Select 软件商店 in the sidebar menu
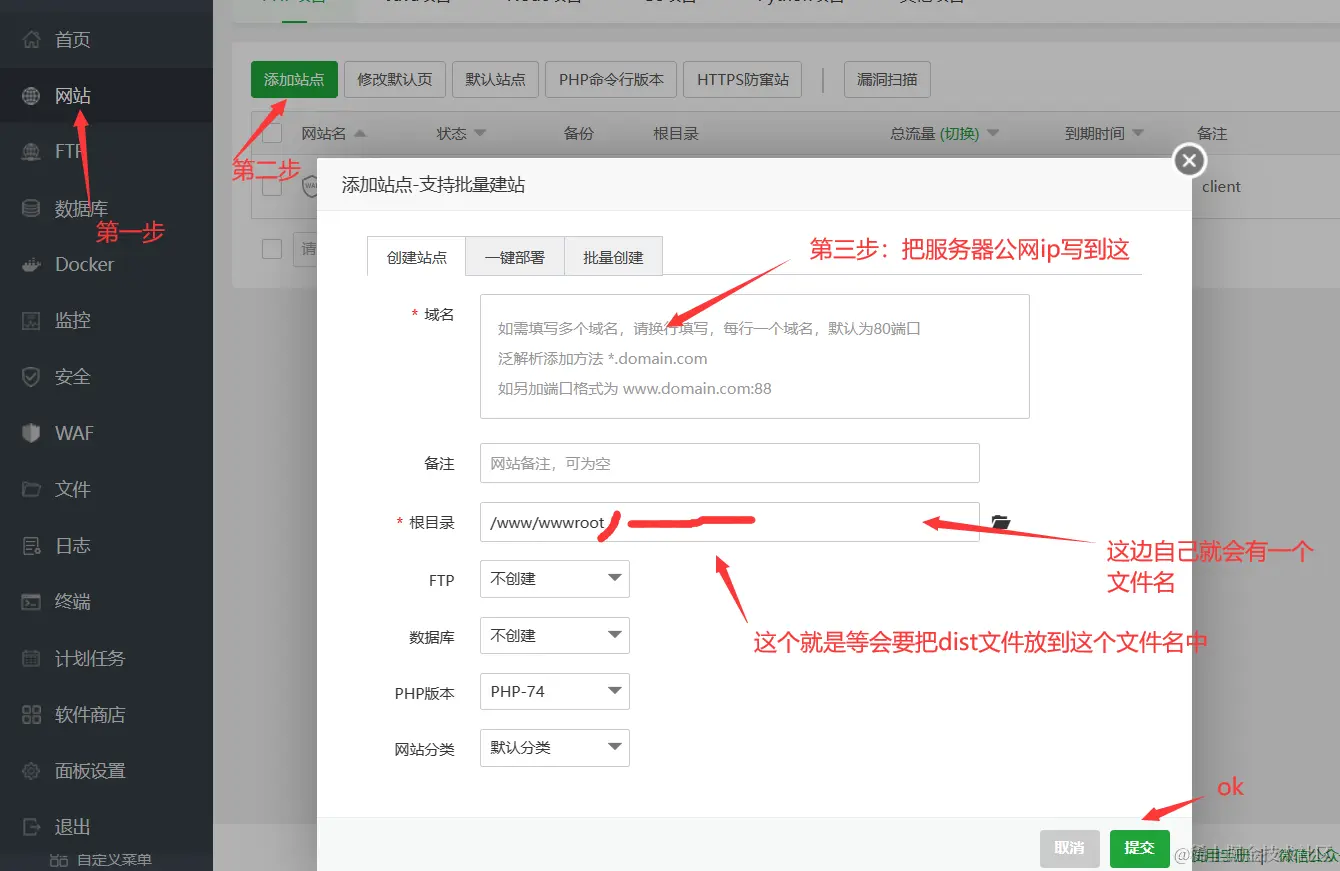The width and height of the screenshot is (1340, 871). (x=106, y=715)
